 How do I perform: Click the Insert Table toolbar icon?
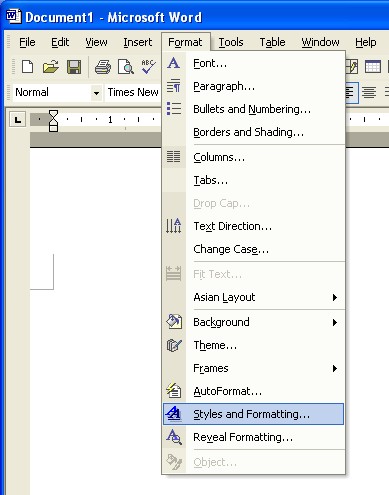373,67
